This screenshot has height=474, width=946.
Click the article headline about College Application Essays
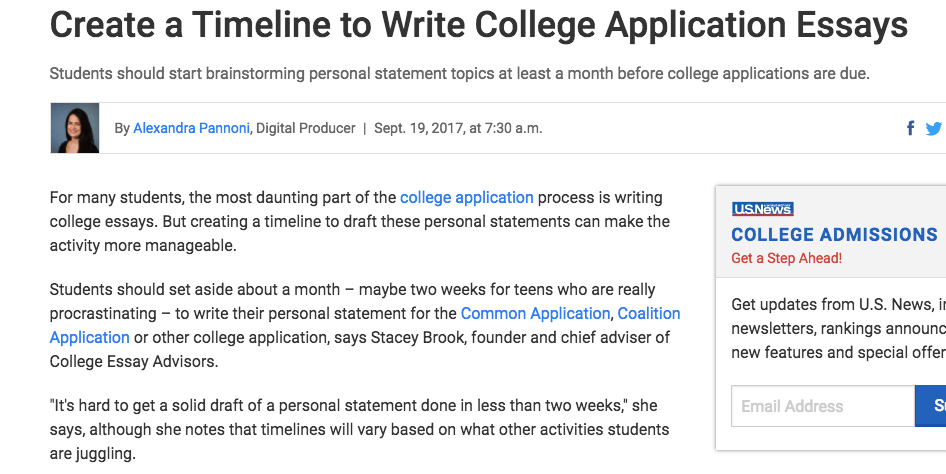[x=478, y=25]
